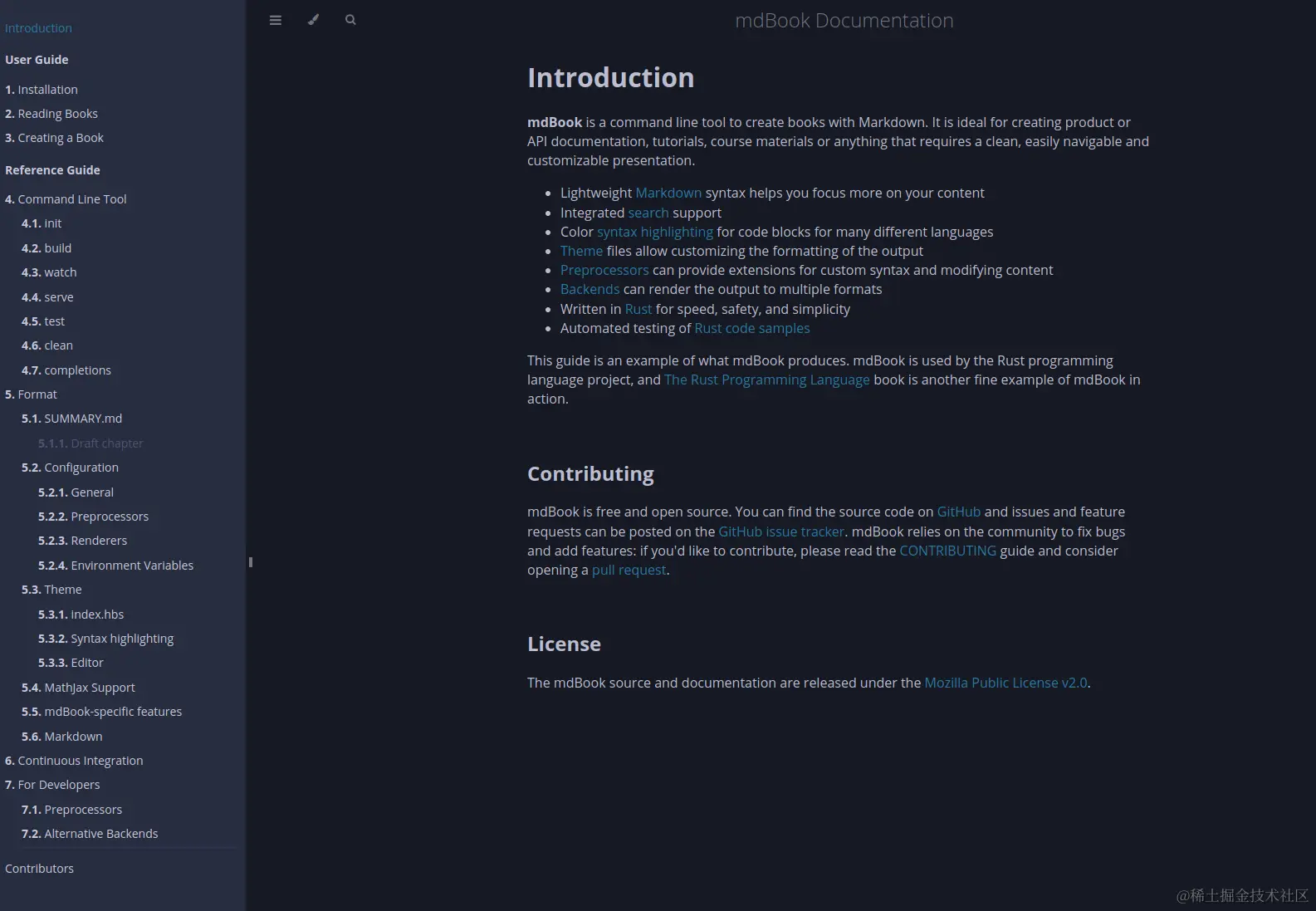This screenshot has height=911, width=1316.
Task: Open the GitHub issue tracker link
Action: (781, 531)
